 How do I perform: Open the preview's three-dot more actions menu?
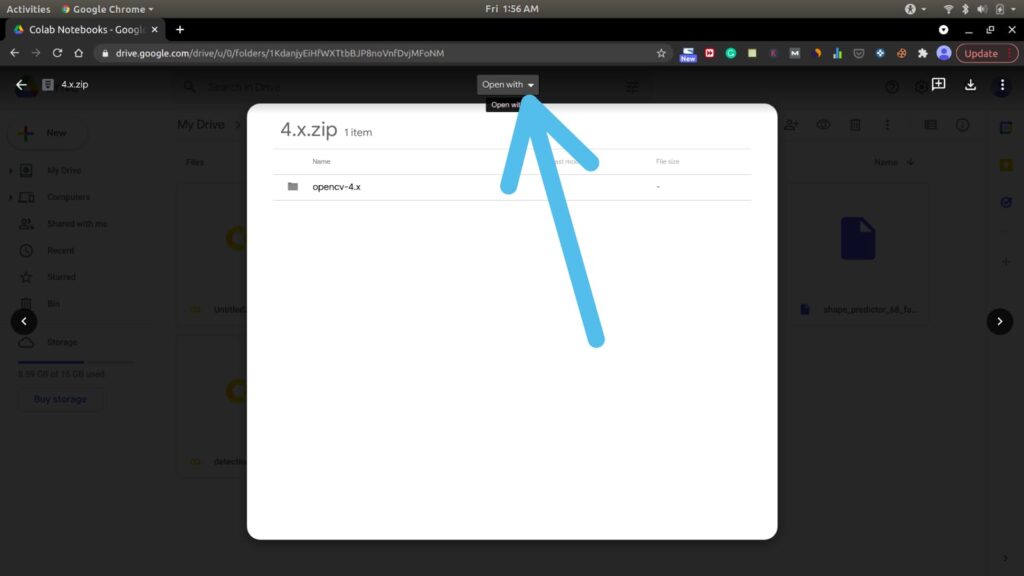pyautogui.click(x=1002, y=85)
